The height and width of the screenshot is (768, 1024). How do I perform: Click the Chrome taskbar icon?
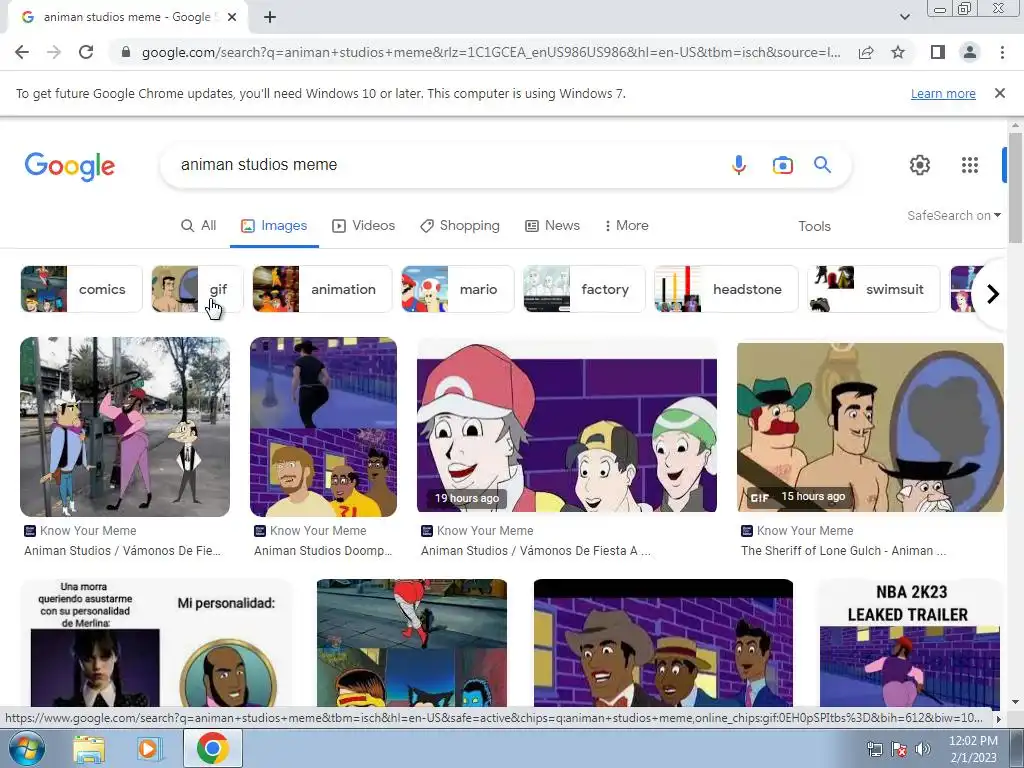coord(213,748)
